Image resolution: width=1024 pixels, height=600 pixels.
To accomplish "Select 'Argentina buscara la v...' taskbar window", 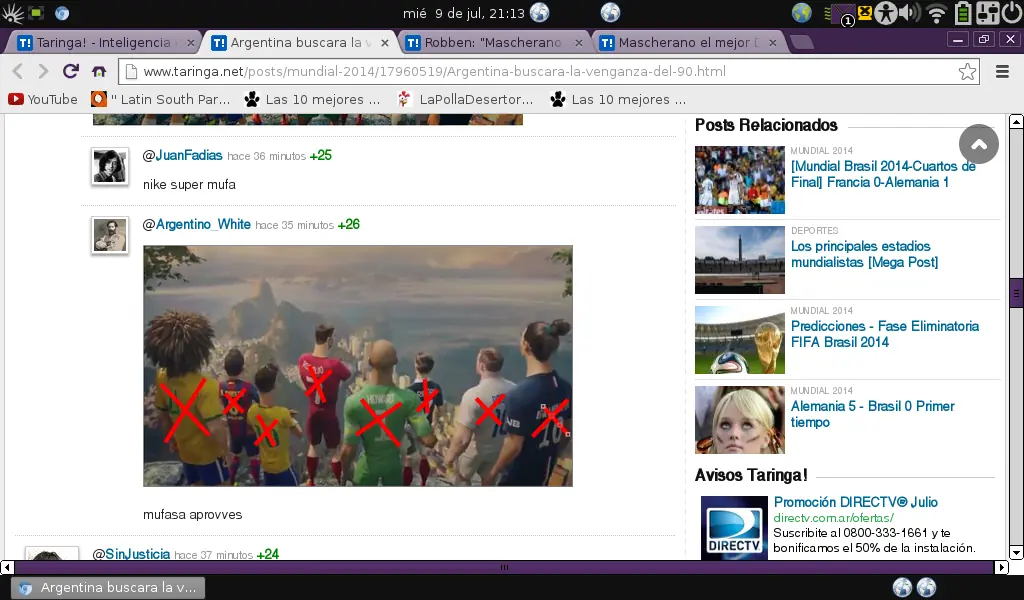I will point(108,588).
